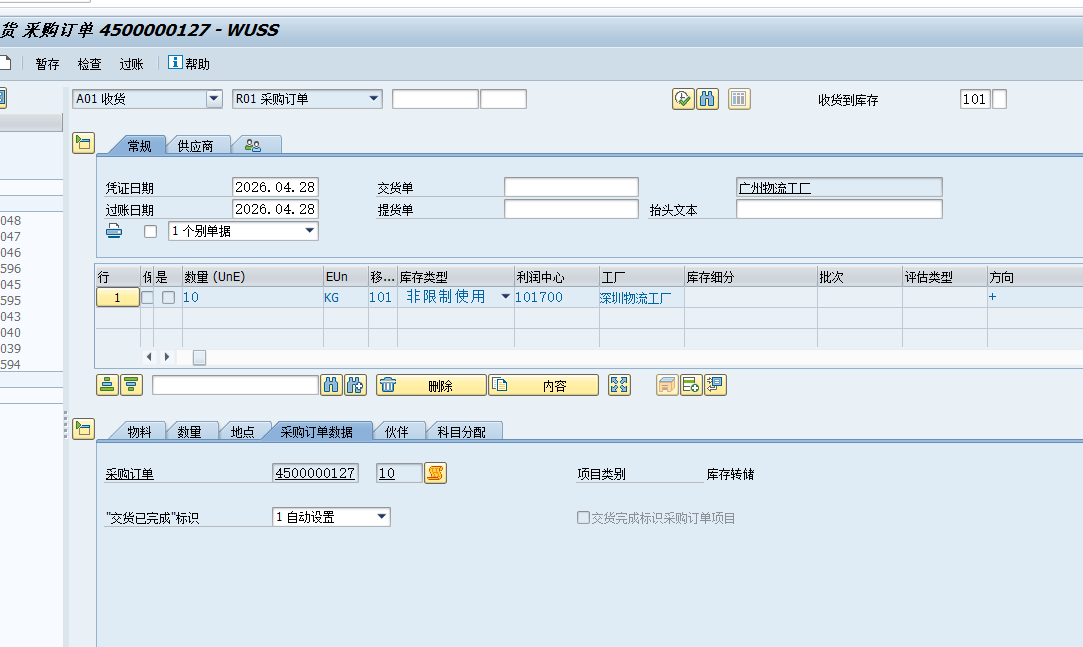
Task: Collapse the header data area toggle icon
Action: click(x=83, y=143)
